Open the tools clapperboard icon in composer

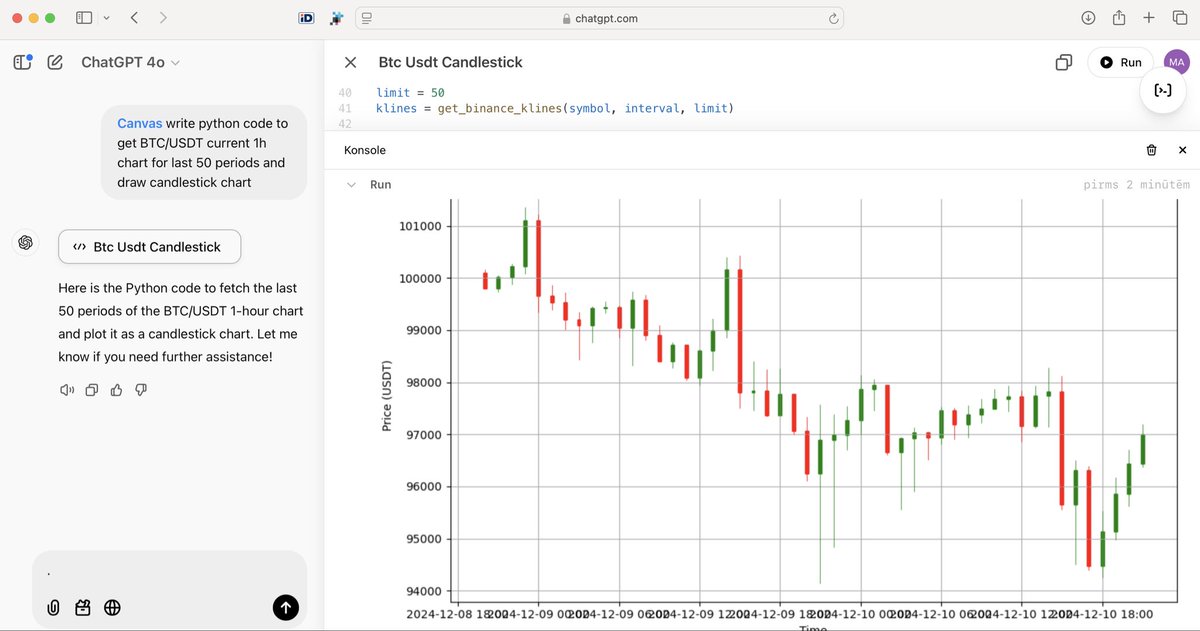(x=83, y=607)
